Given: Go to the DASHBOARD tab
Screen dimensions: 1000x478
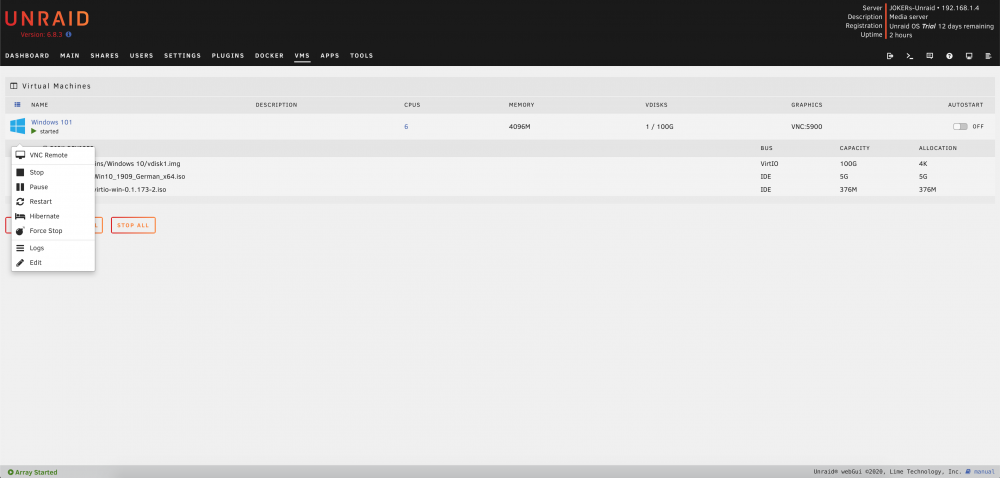Looking at the screenshot, I should tap(27, 56).
